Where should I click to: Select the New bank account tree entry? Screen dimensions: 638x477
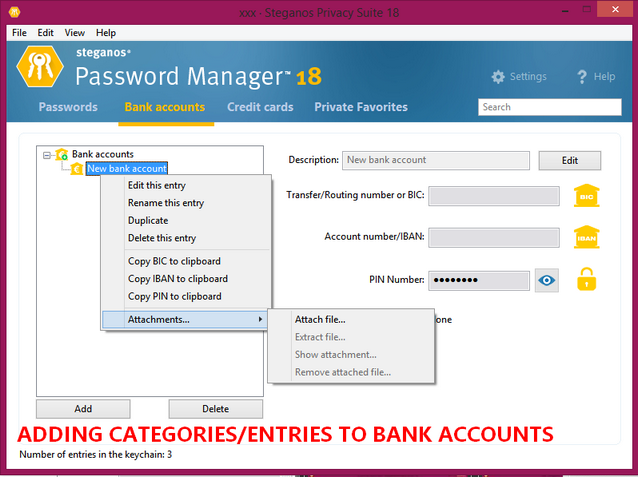[127, 168]
